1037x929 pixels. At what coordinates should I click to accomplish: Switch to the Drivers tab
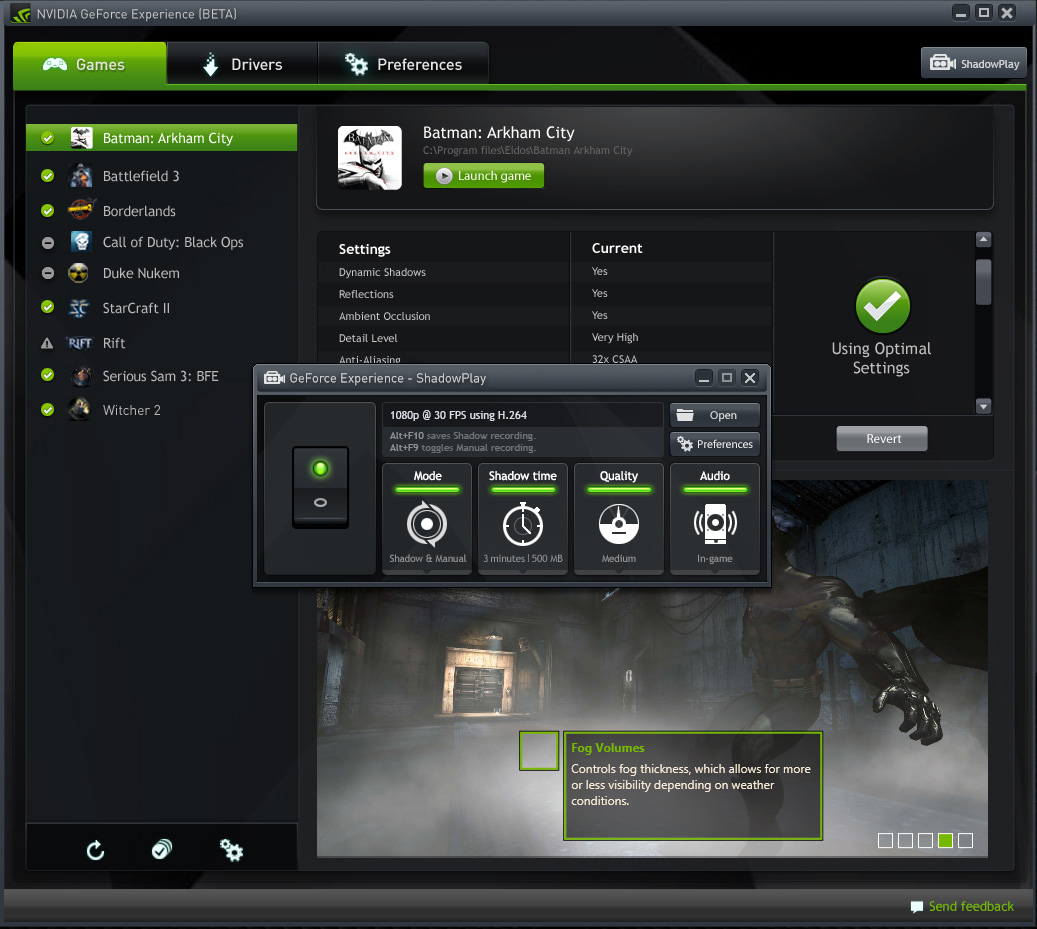(242, 64)
